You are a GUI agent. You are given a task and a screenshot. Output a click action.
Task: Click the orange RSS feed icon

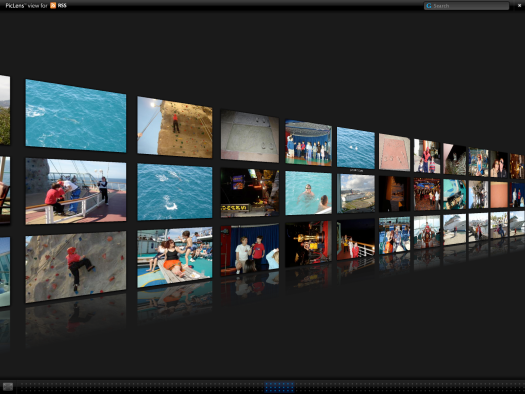click(53, 5)
